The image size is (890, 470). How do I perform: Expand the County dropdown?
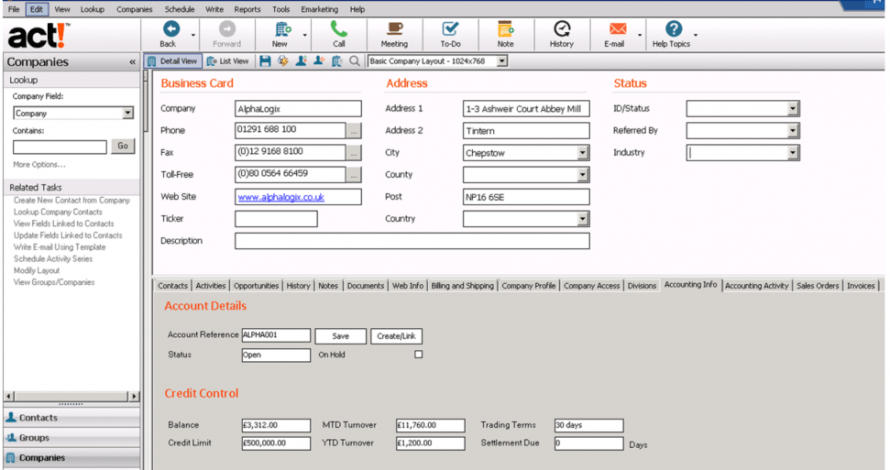[x=582, y=175]
